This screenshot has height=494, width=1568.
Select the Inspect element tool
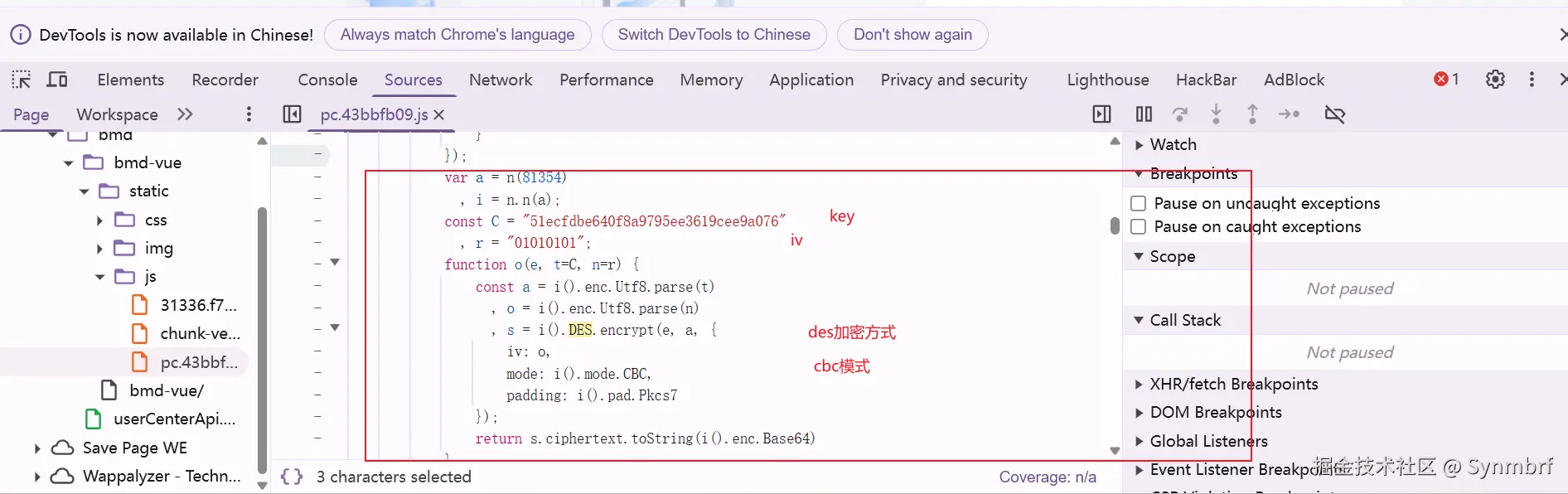tap(21, 79)
